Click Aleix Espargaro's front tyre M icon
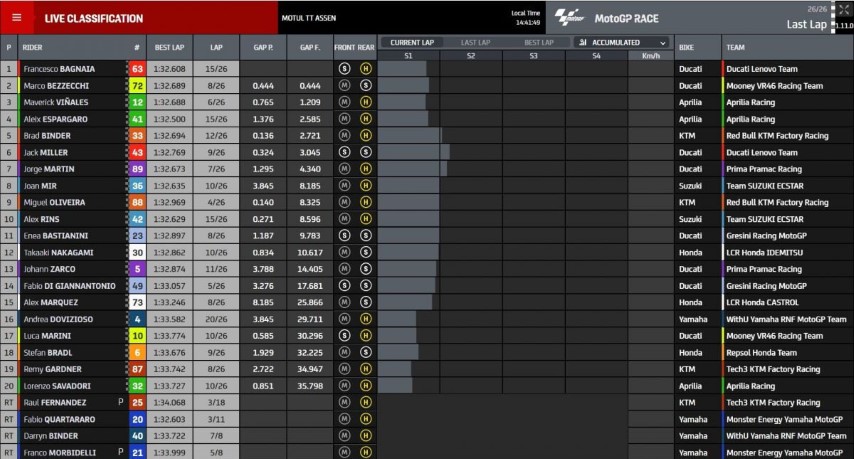Screen dimensions: 854x459 (x=344, y=119)
